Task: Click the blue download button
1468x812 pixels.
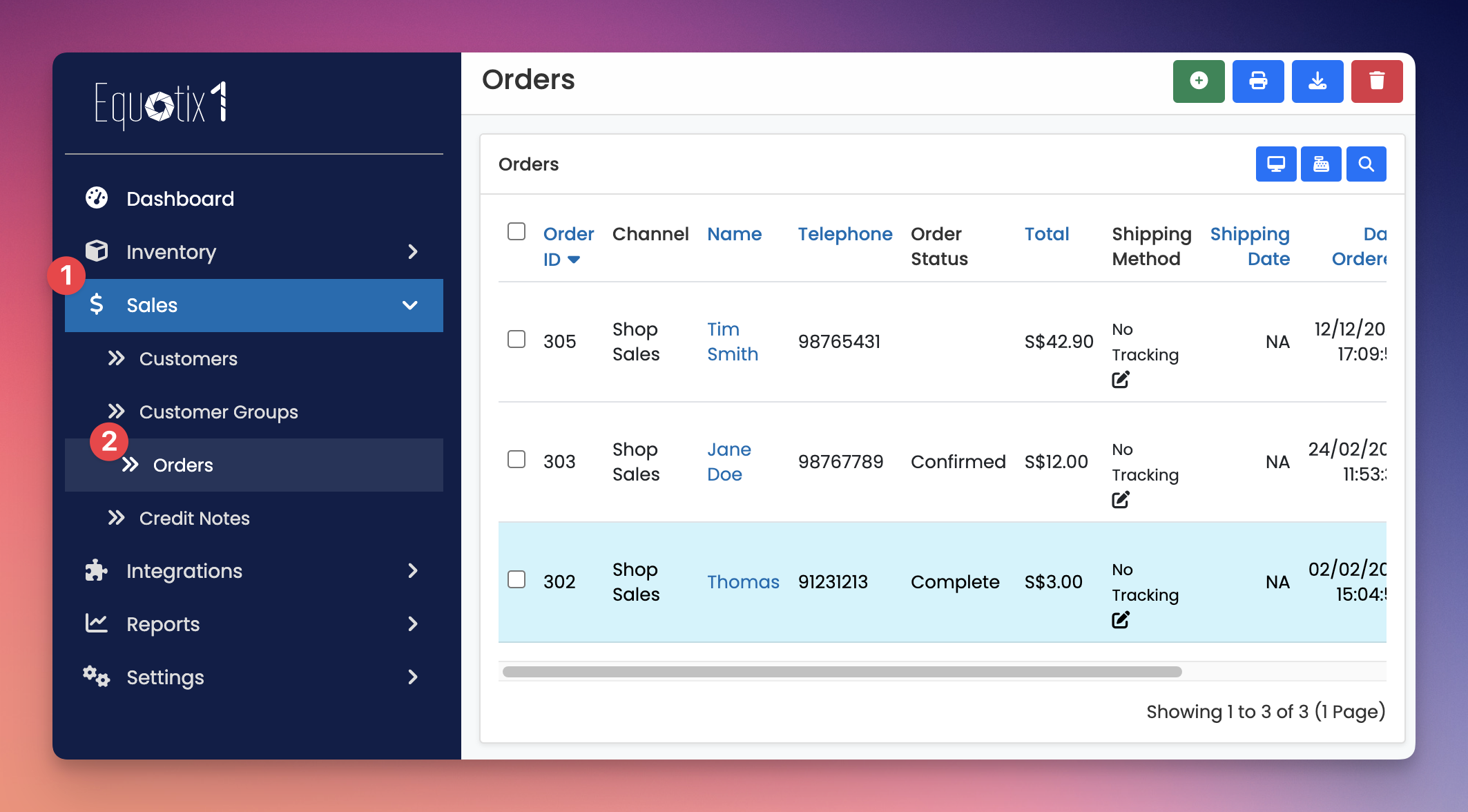Action: 1317,81
